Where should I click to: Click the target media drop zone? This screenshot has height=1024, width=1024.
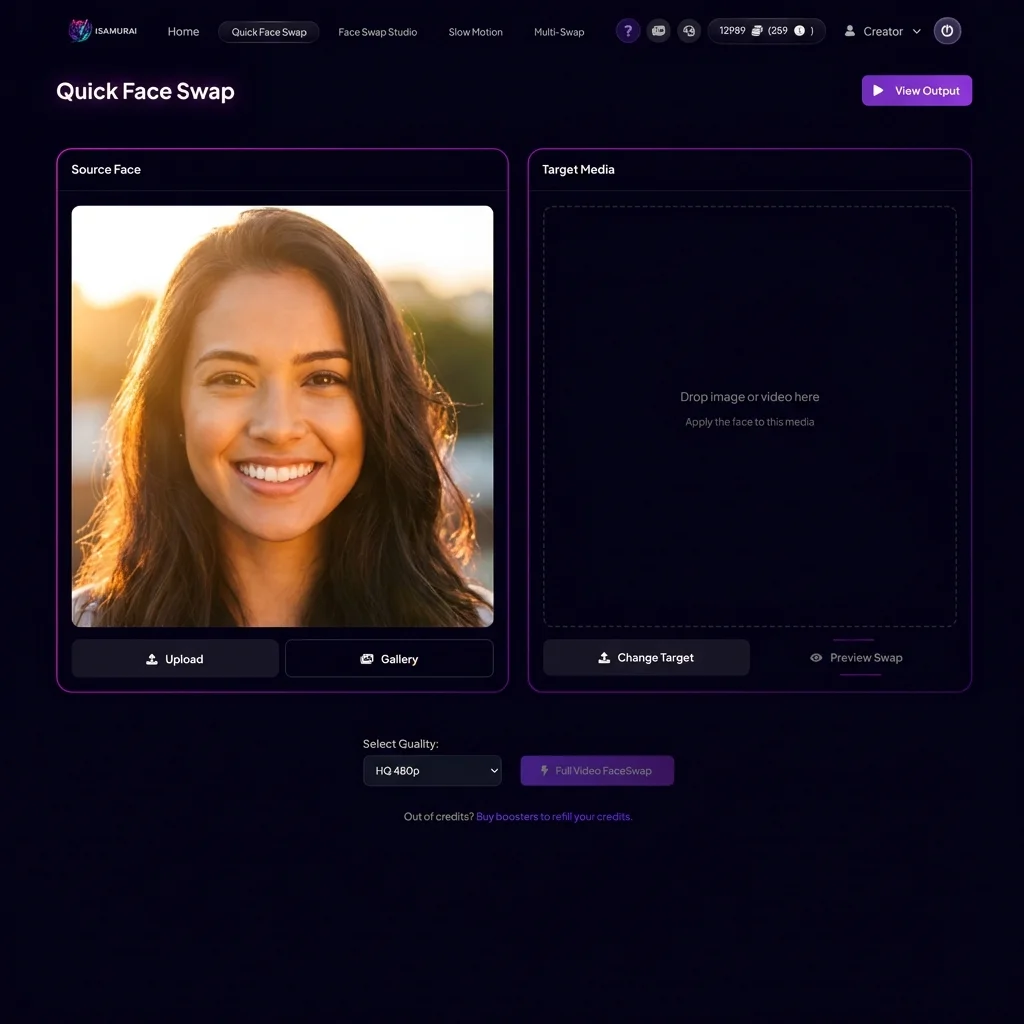click(x=749, y=415)
